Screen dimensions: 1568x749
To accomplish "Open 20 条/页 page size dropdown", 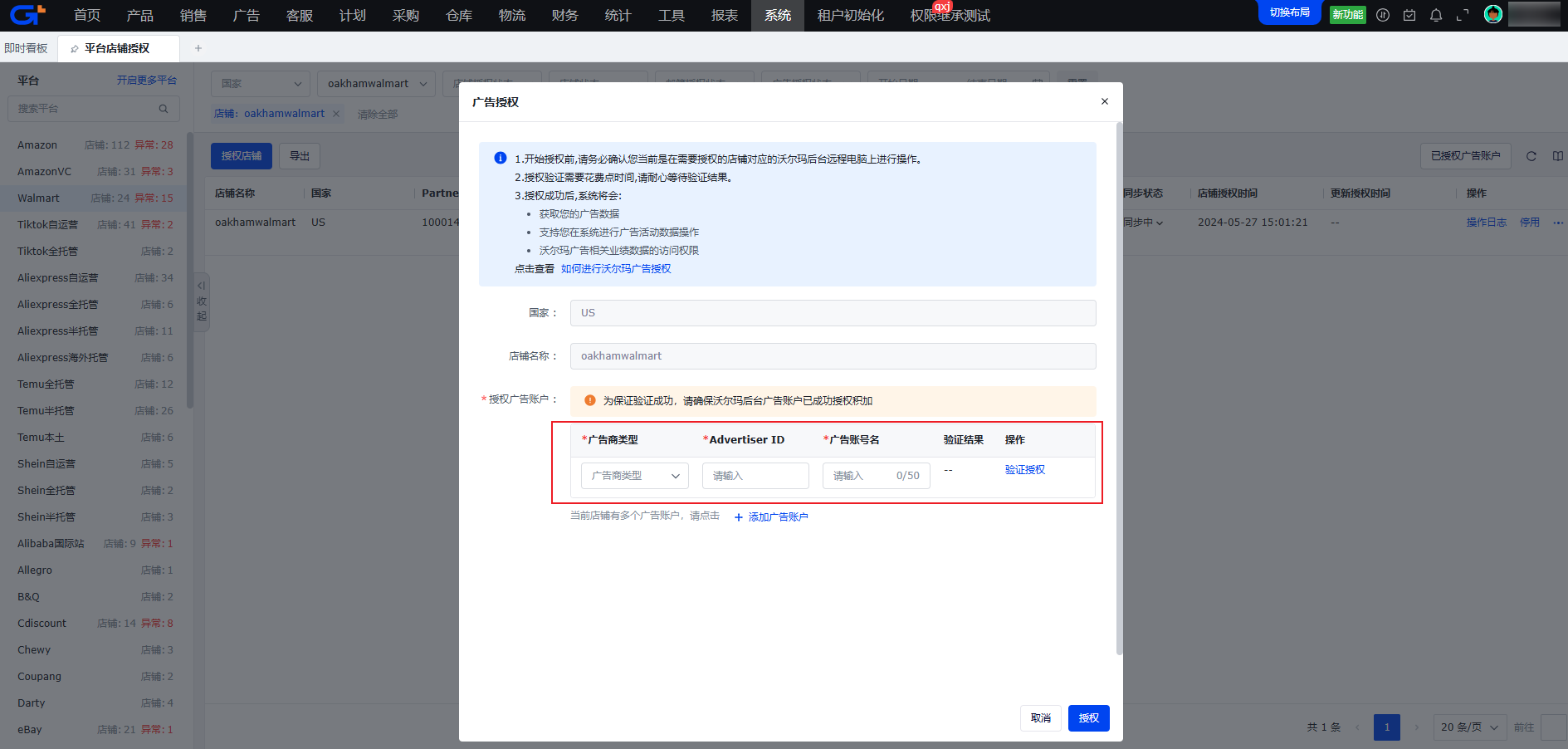I will click(x=1469, y=727).
